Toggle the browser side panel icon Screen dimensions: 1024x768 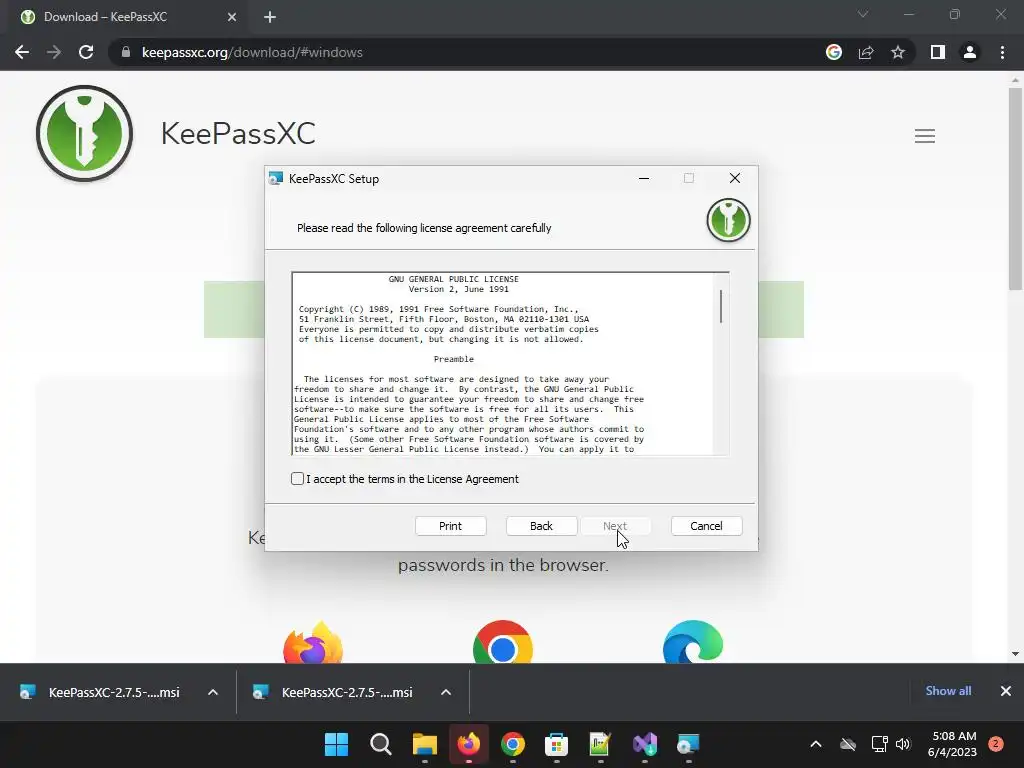point(938,52)
